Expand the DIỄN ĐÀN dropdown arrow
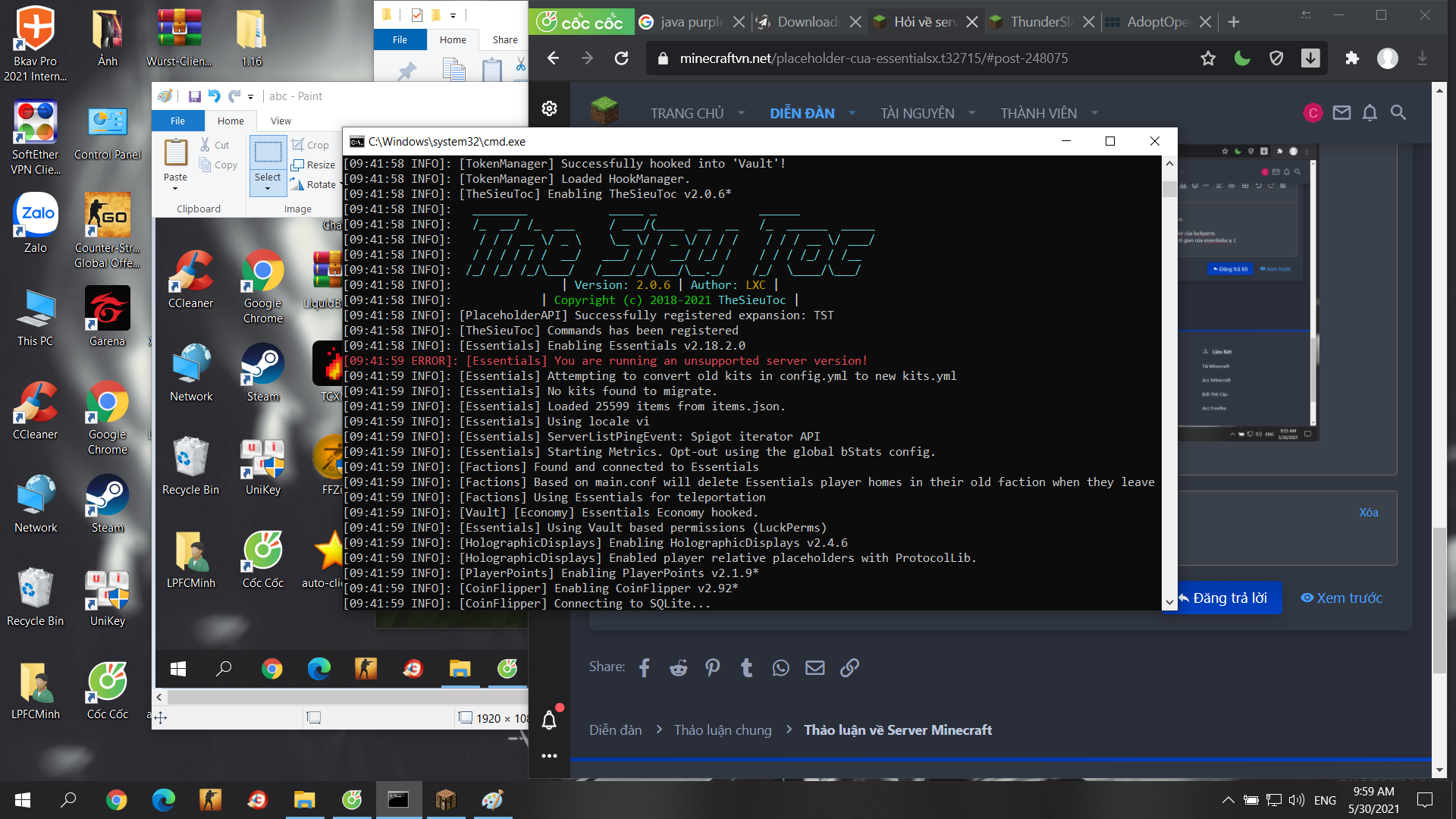This screenshot has width=1456, height=819. [852, 113]
